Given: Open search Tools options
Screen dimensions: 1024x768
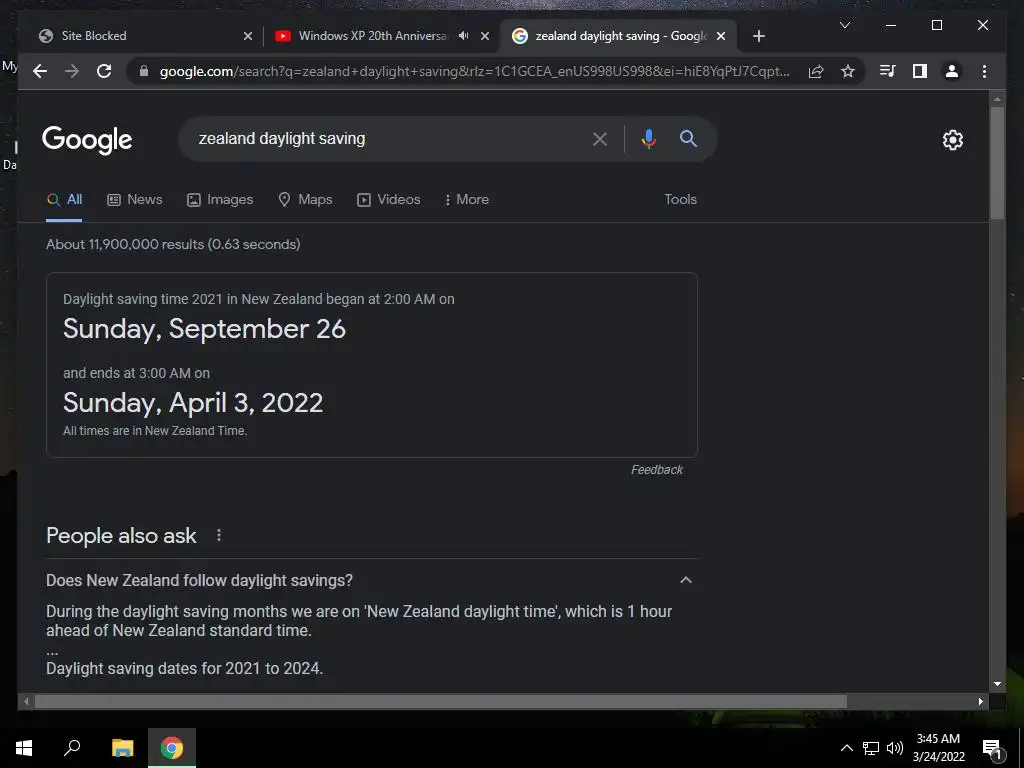Looking at the screenshot, I should 680,200.
